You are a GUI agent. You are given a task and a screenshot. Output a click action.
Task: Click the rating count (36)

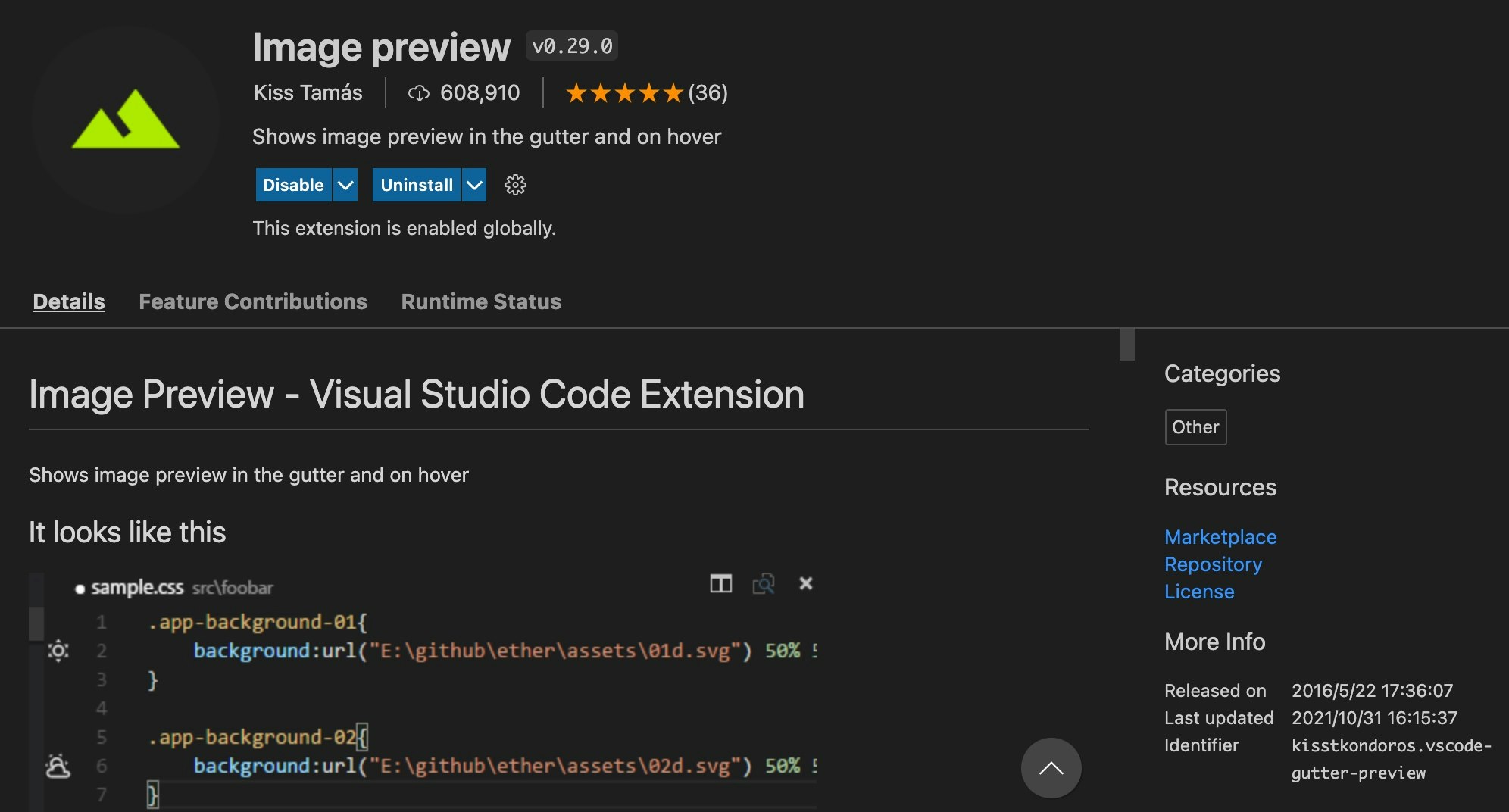[708, 93]
